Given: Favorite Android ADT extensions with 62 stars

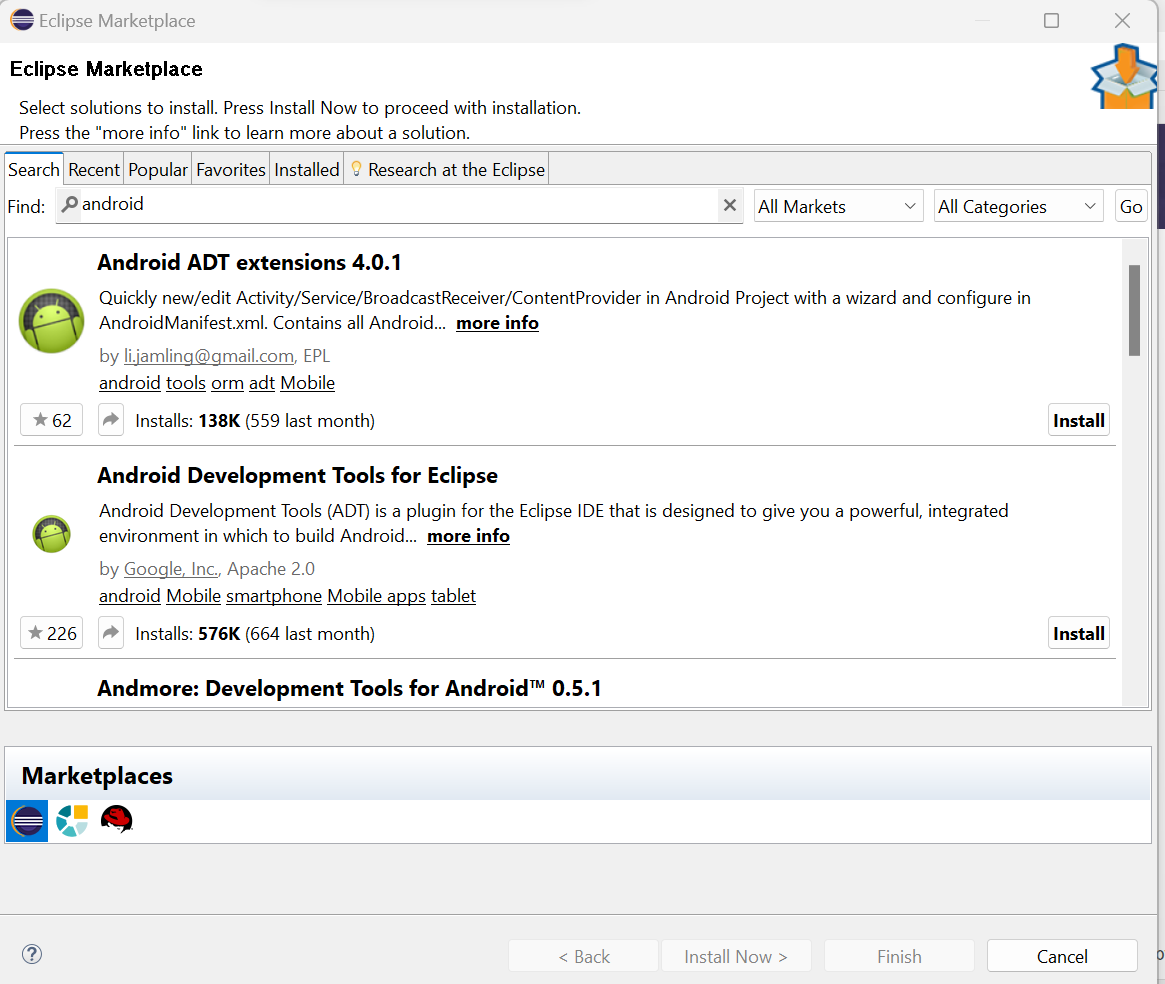Looking at the screenshot, I should 51,420.
